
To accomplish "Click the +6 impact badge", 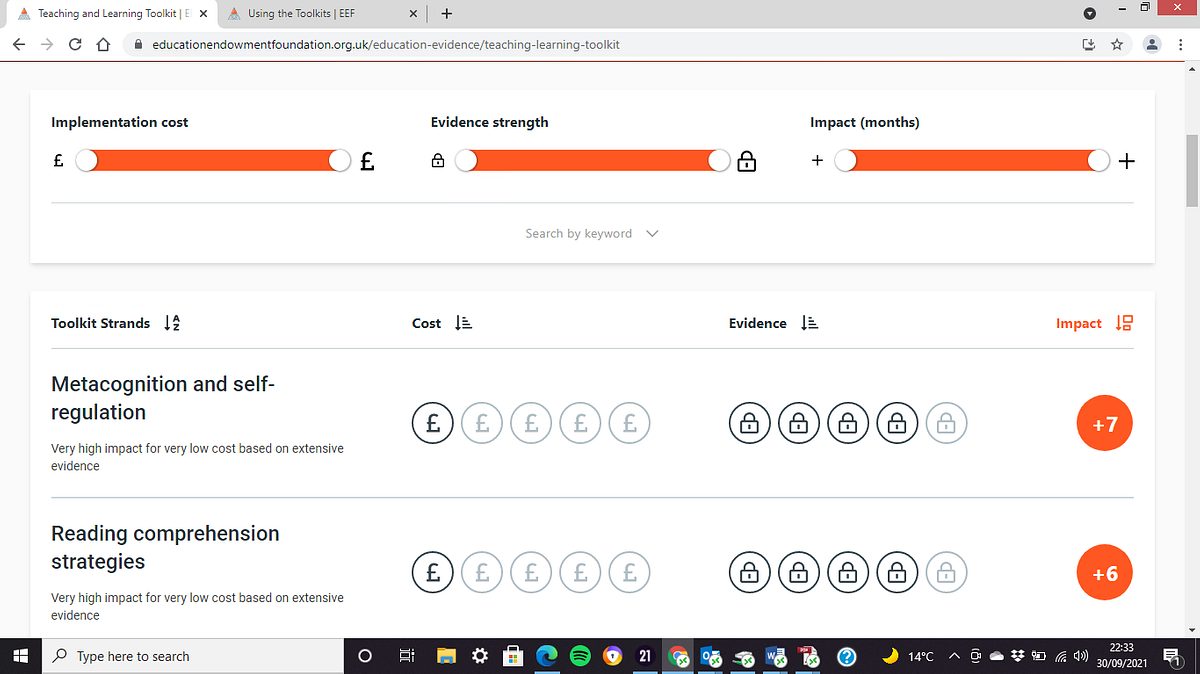I will (1105, 573).
